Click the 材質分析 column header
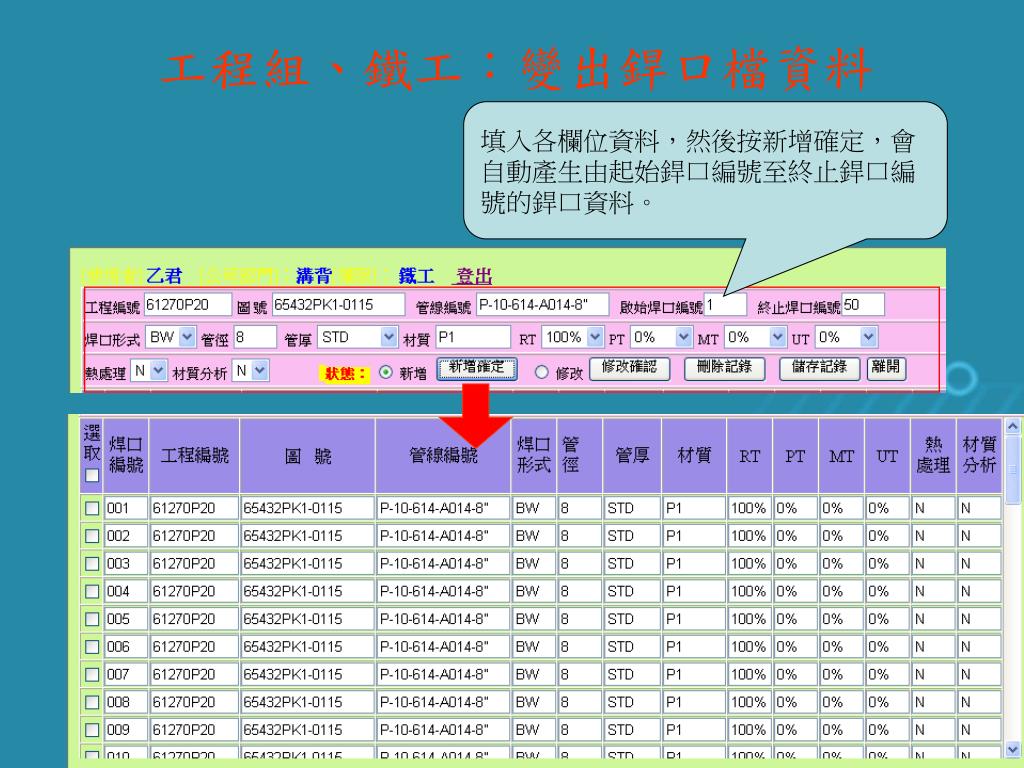 [x=979, y=455]
